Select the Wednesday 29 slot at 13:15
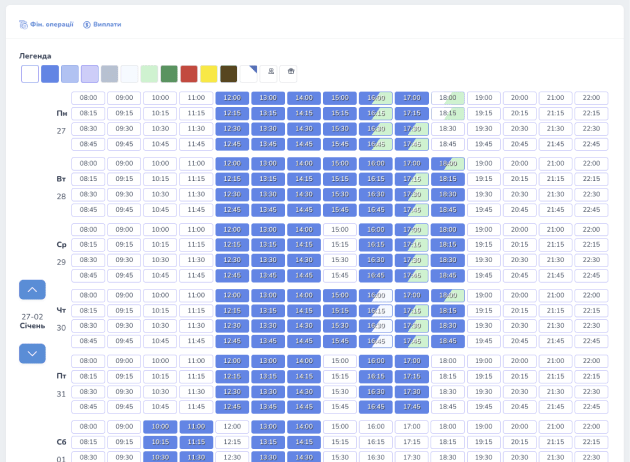The width and height of the screenshot is (630, 462). tap(268, 245)
